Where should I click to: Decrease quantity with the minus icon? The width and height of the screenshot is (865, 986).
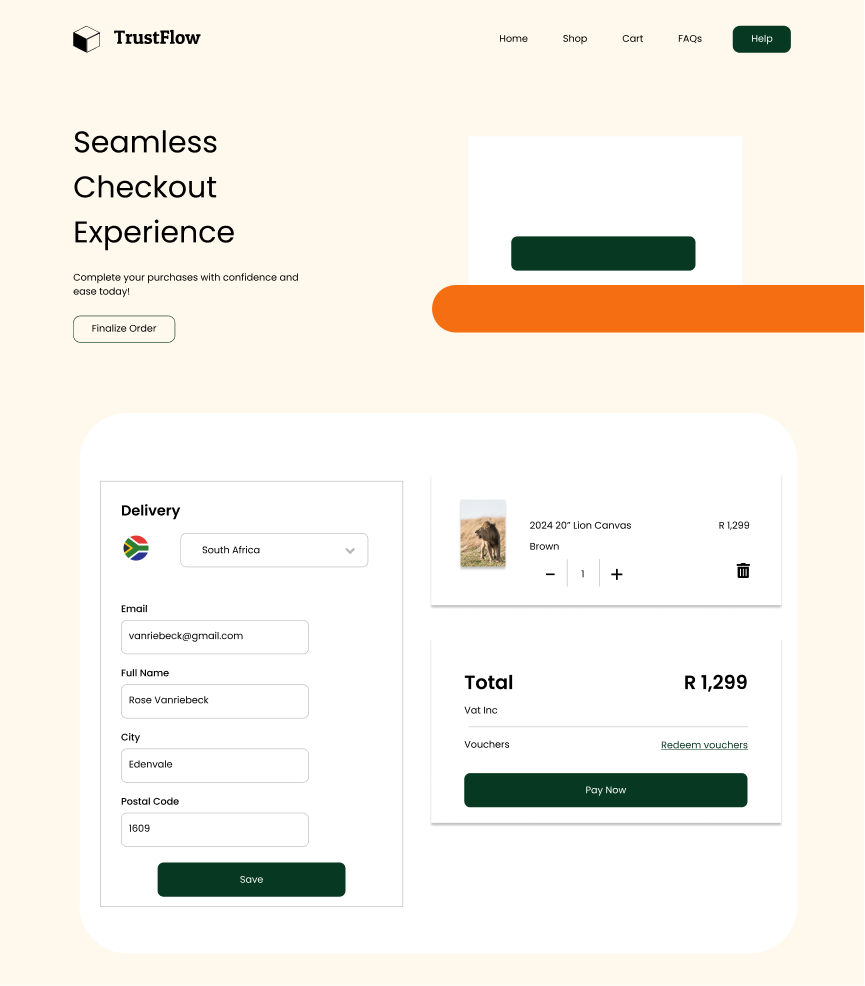pyautogui.click(x=550, y=573)
